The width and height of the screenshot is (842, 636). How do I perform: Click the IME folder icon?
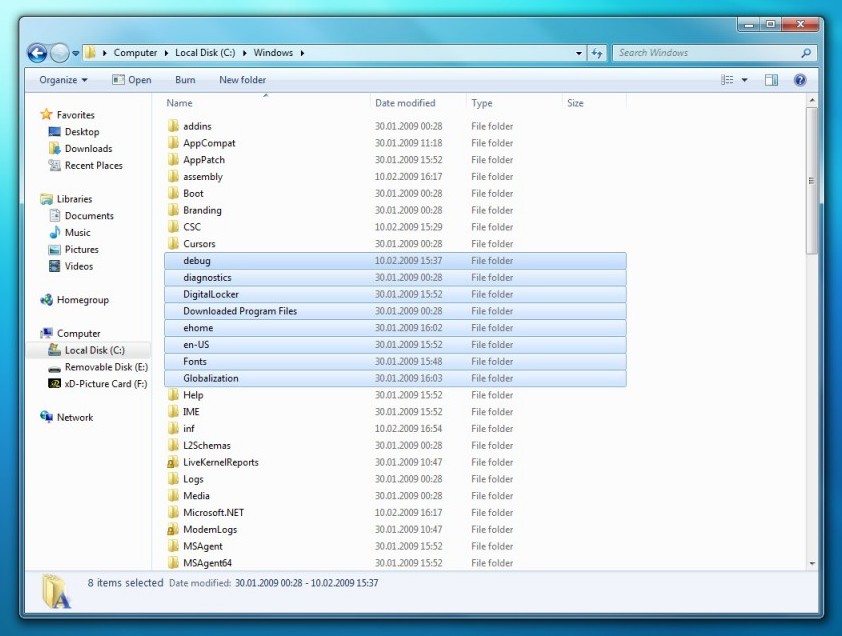pos(173,411)
